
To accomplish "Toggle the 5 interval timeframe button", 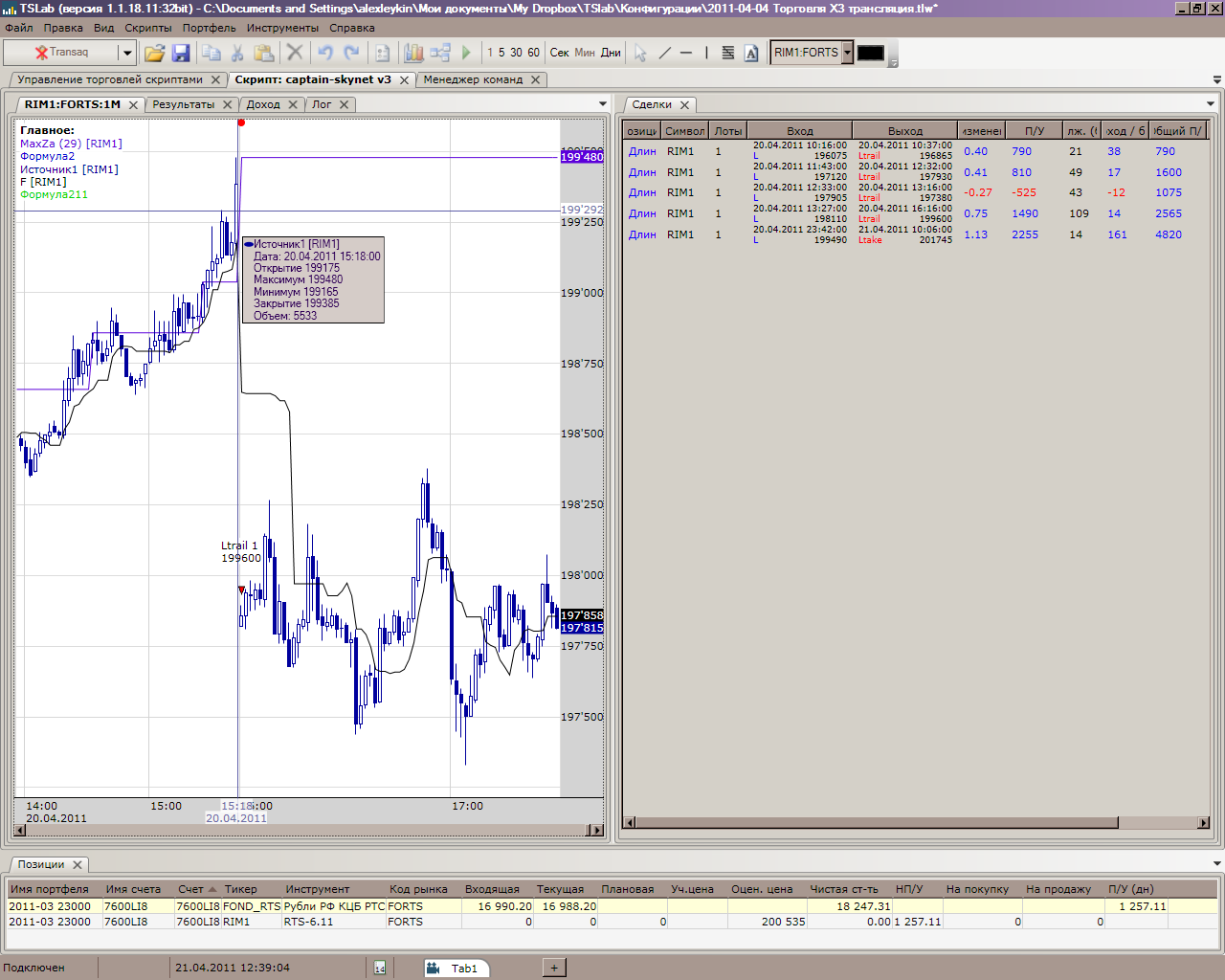I will click(501, 53).
